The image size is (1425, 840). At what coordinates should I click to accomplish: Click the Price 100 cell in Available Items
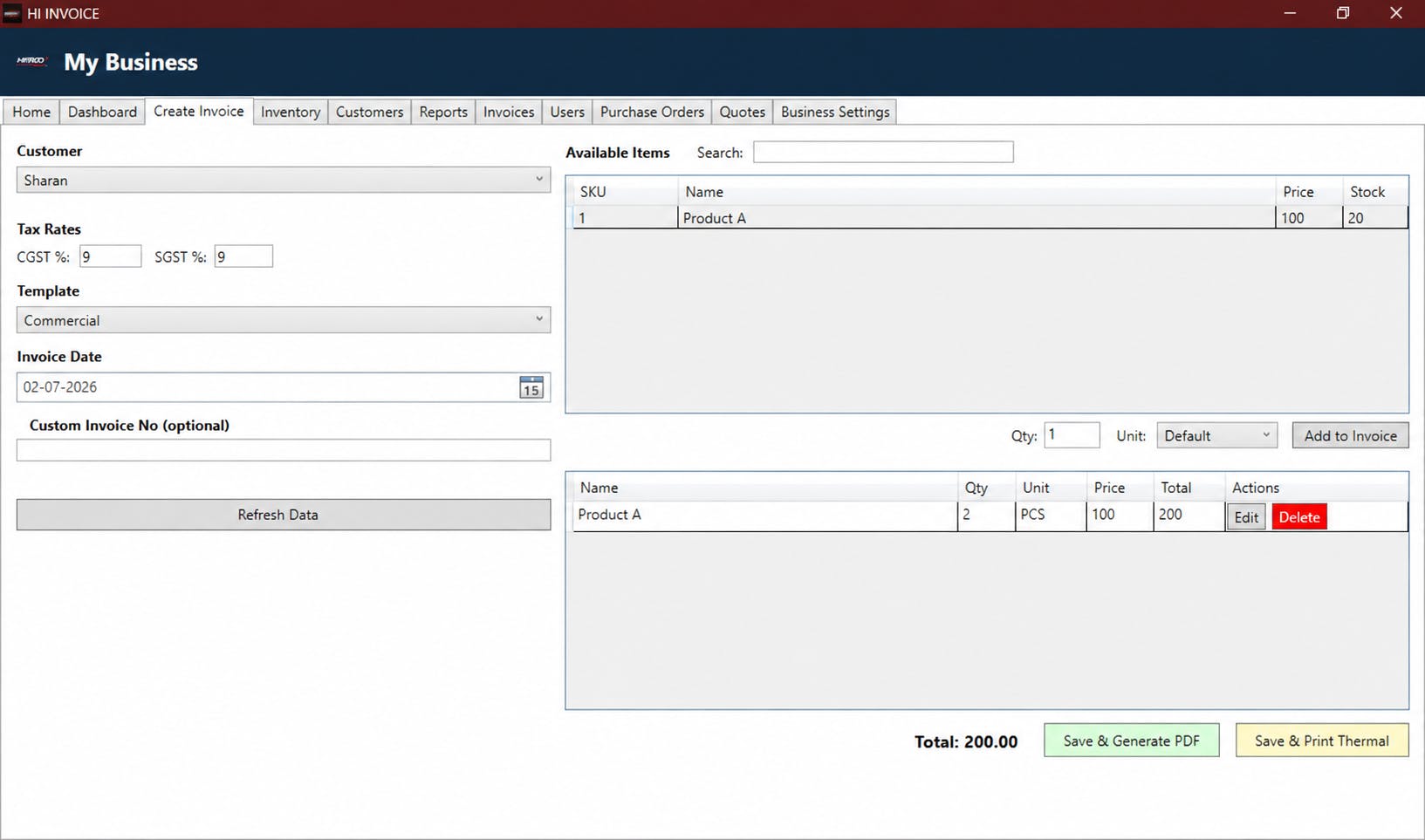[x=1309, y=218]
